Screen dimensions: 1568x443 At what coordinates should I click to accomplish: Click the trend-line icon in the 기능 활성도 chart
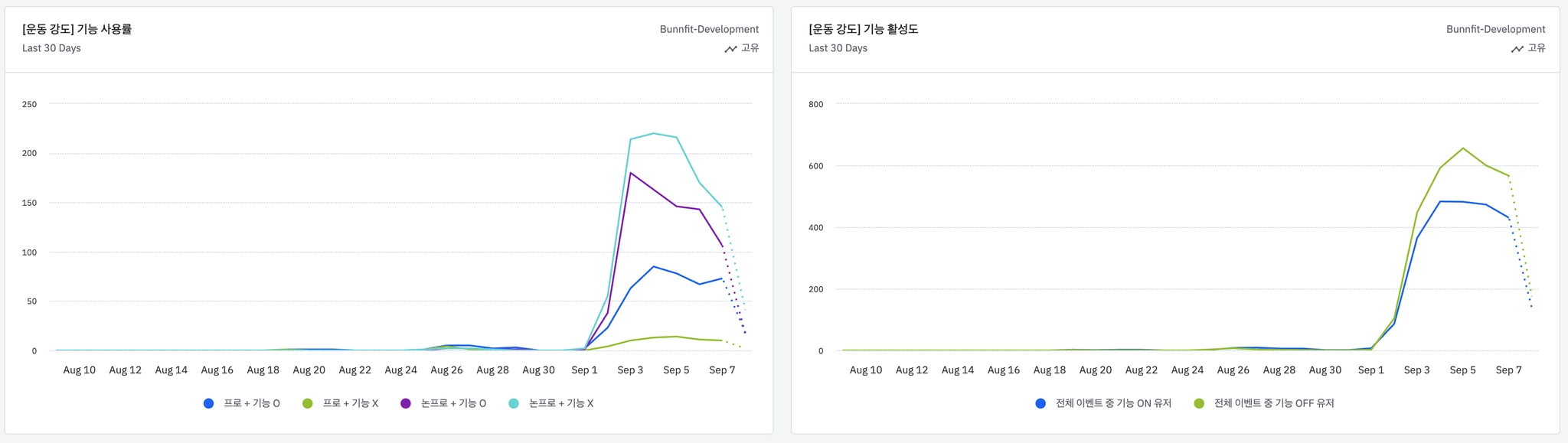(x=1517, y=48)
